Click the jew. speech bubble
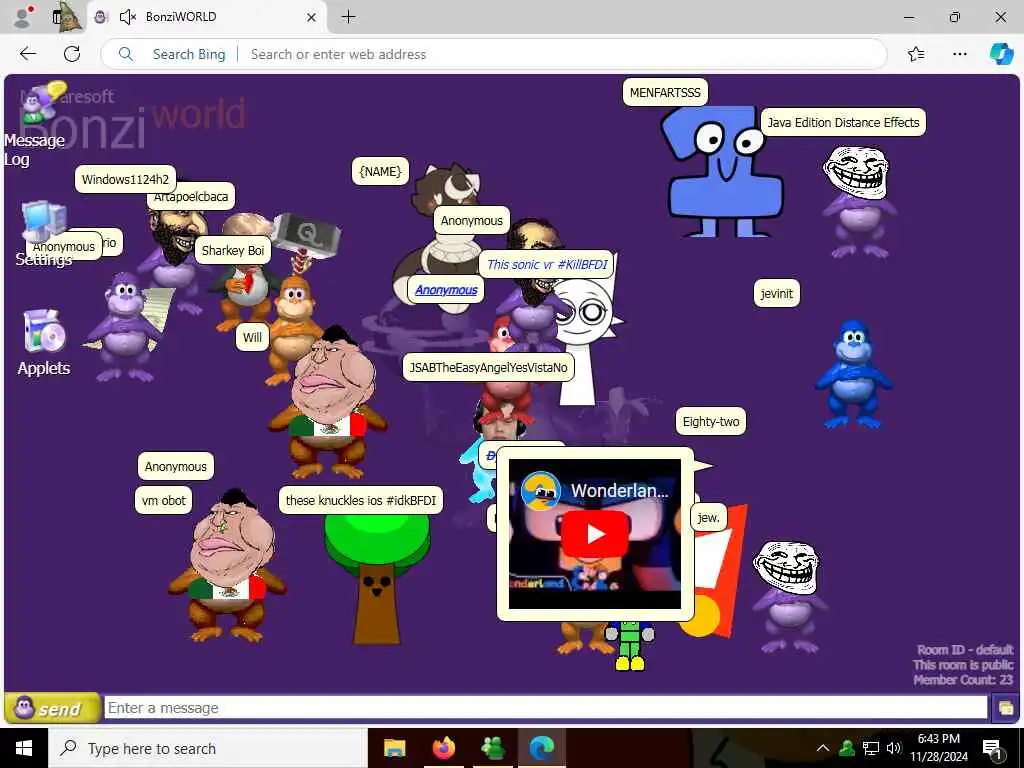Screen dimensions: 1024x768 click(x=709, y=517)
